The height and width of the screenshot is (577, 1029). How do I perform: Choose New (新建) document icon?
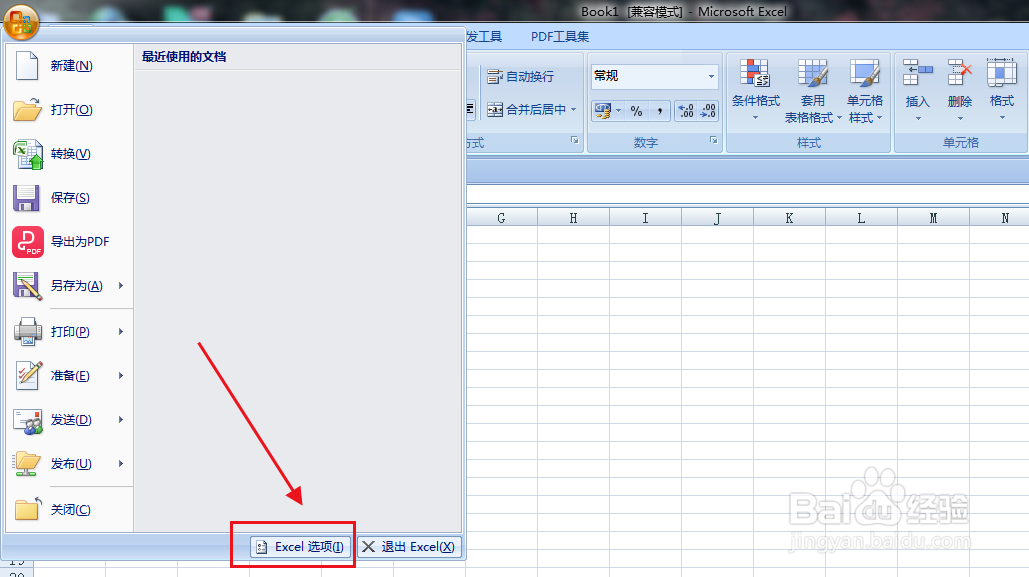click(27, 66)
